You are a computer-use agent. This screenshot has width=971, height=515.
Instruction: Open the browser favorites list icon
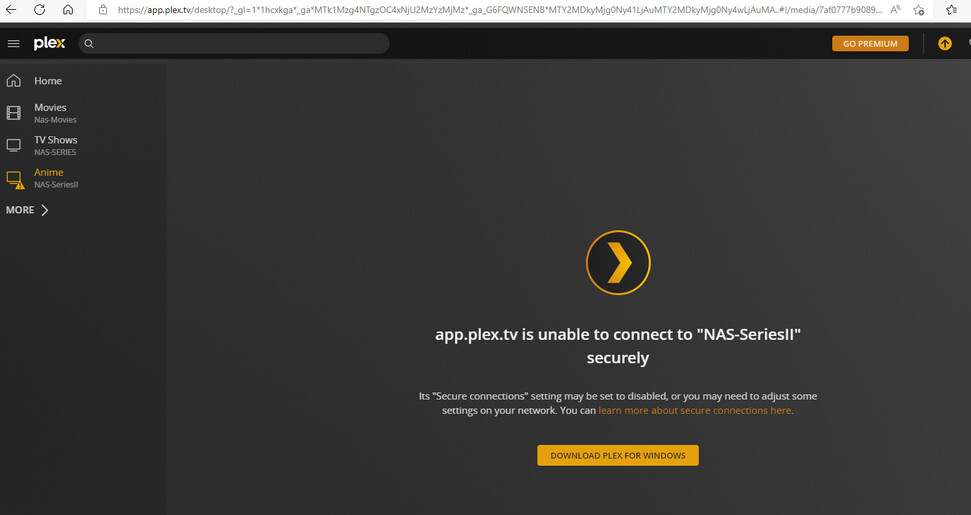coord(952,9)
